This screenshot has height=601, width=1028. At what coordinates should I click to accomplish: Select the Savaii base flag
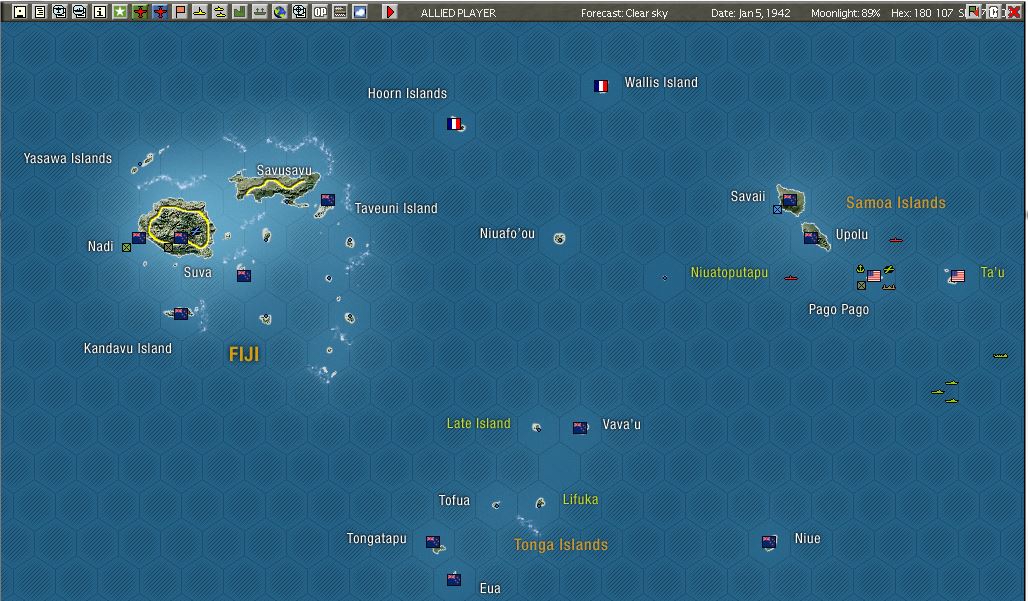click(x=790, y=199)
